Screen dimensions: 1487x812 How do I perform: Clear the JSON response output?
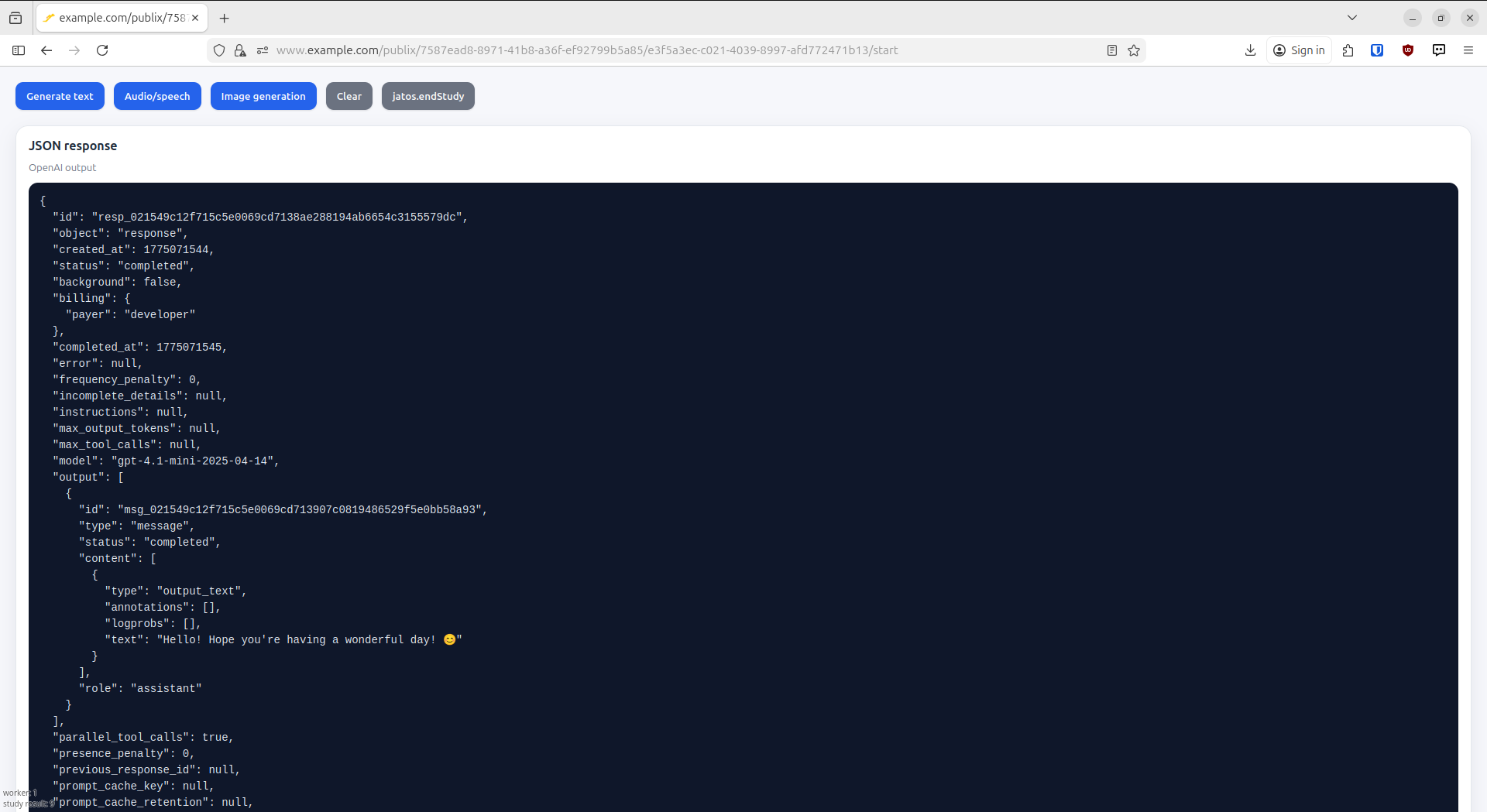[349, 96]
